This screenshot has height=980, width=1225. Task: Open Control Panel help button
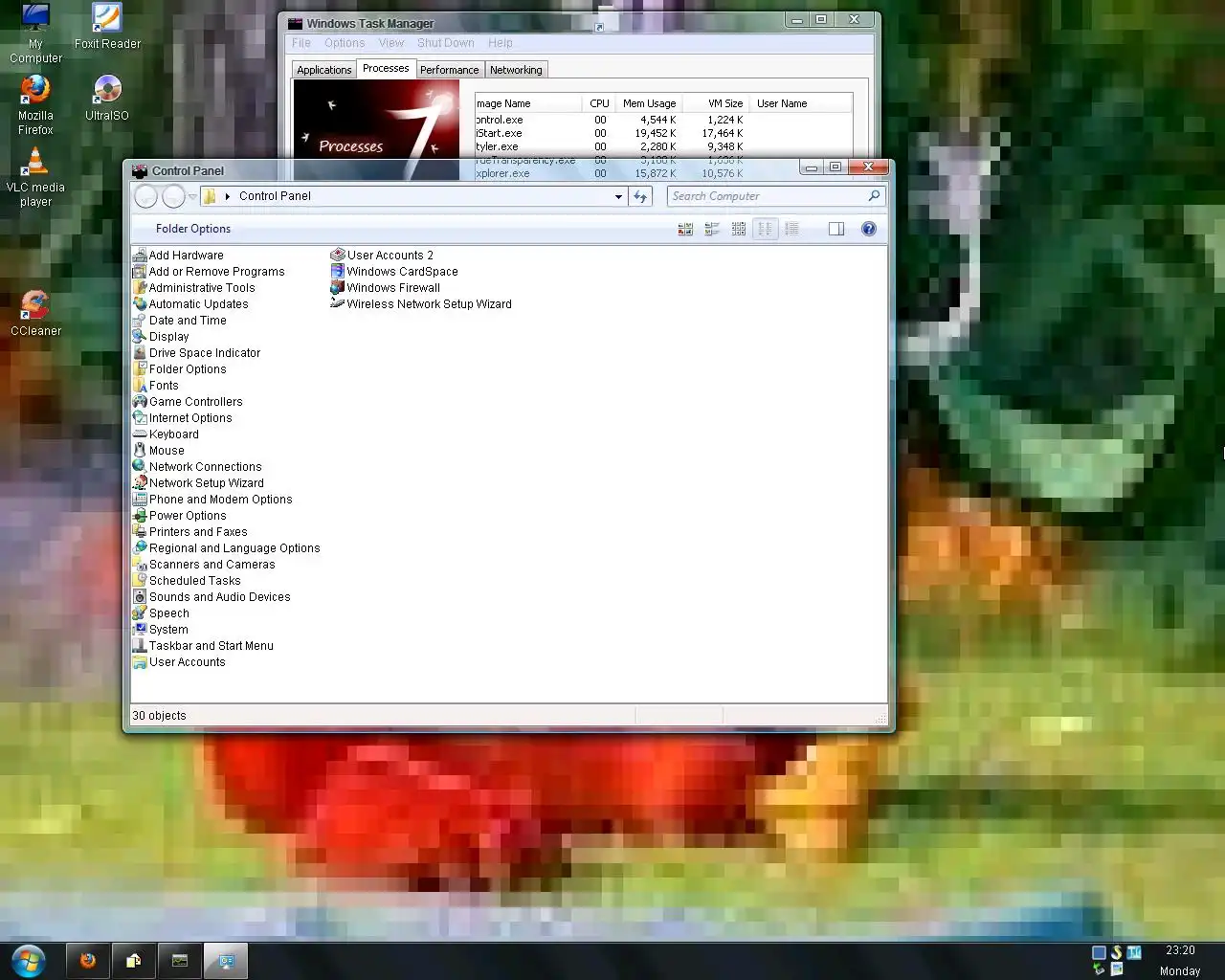pos(869,229)
